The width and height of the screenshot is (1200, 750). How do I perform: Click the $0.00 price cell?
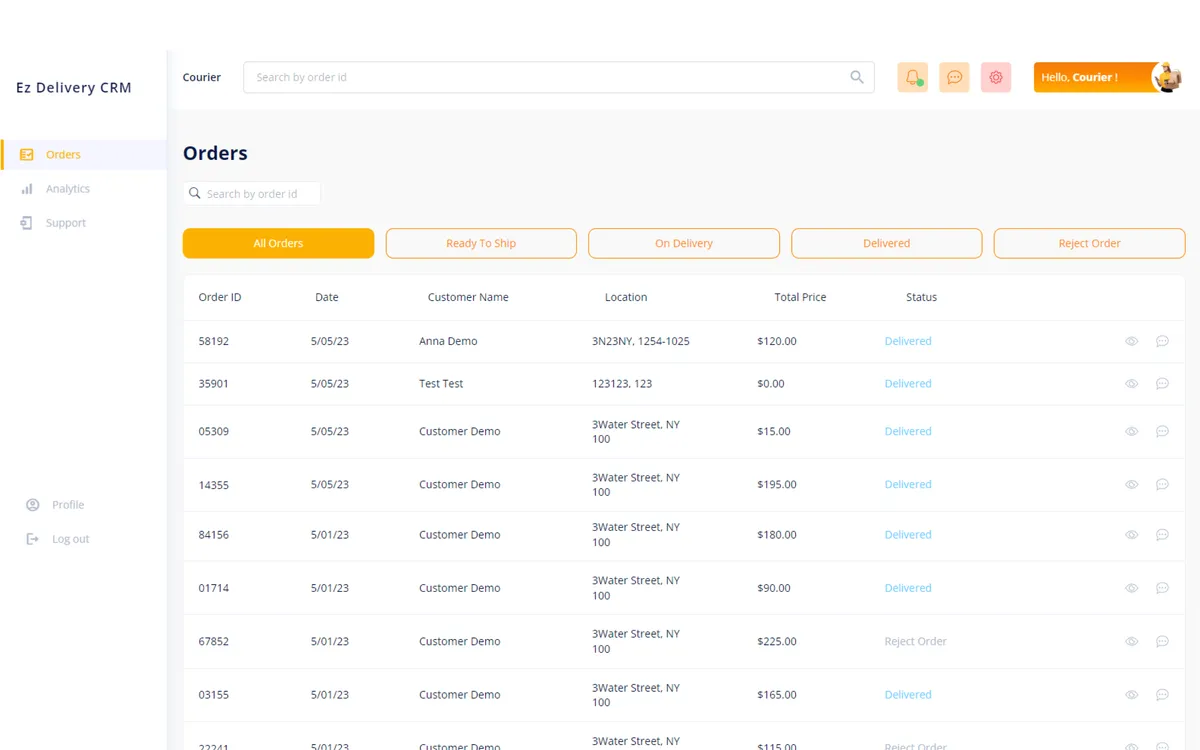pyautogui.click(x=771, y=384)
